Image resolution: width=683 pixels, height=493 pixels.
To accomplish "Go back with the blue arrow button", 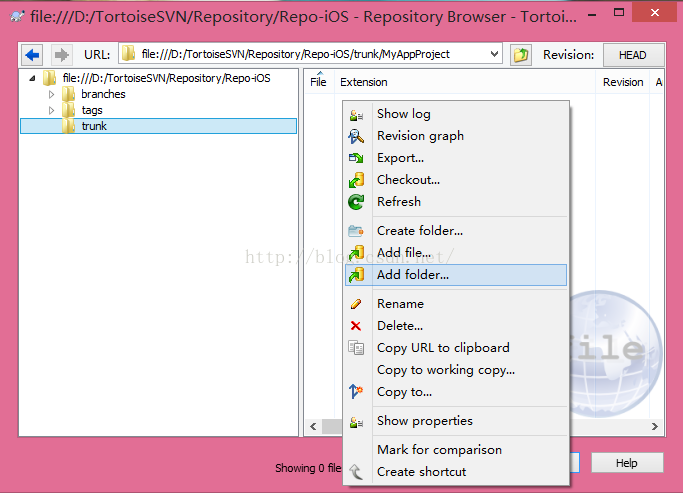I will click(32, 55).
